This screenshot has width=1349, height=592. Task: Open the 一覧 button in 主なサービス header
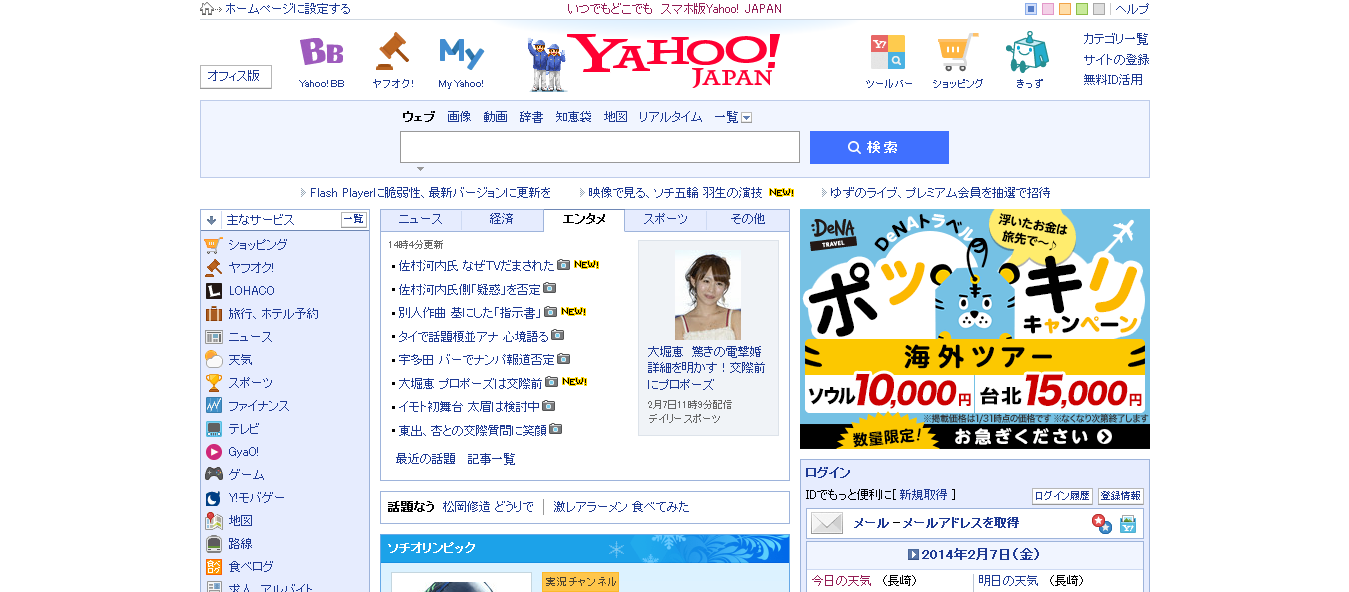point(354,220)
